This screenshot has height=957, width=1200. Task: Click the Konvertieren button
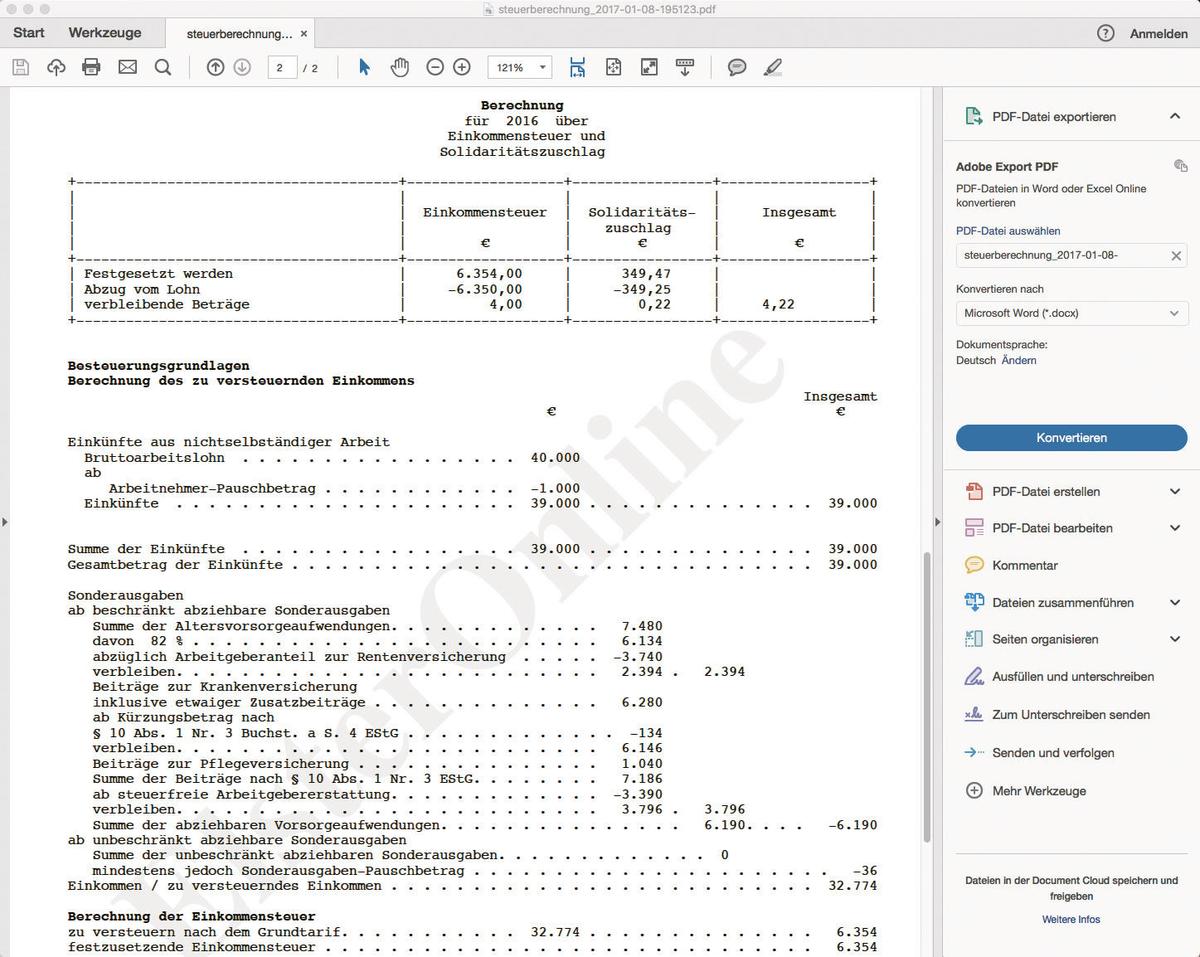1072,438
